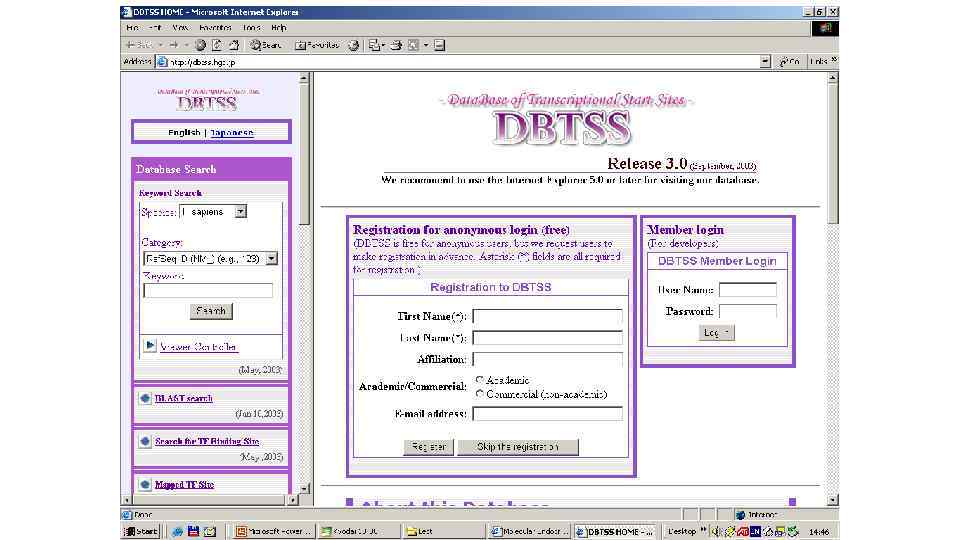
Task: Click the bullet icon beside BLAST search
Action: 145,398
